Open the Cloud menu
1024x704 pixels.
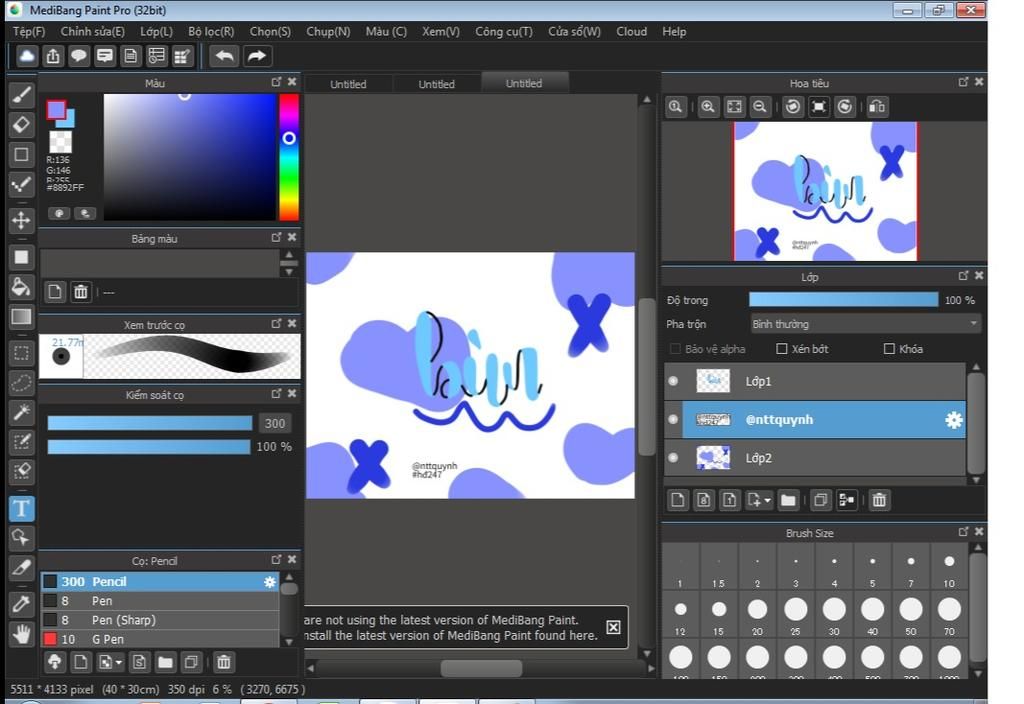click(x=632, y=31)
